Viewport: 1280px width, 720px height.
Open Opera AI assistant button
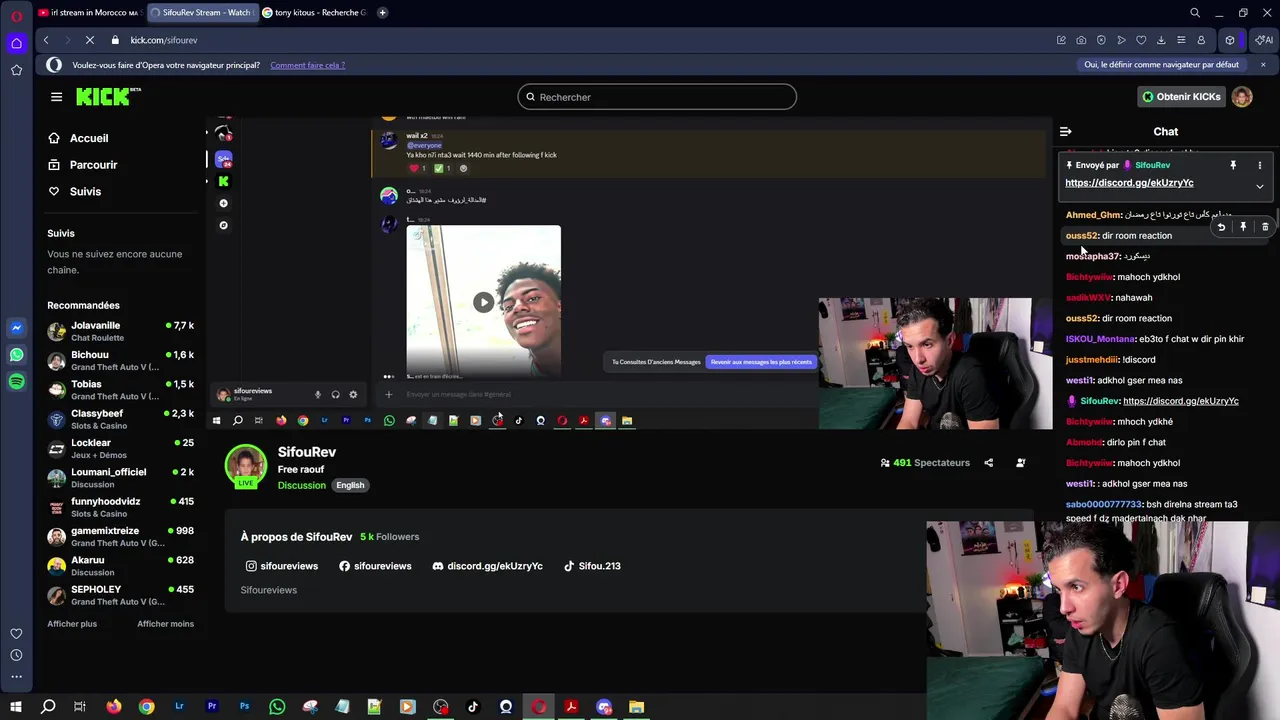point(1264,40)
